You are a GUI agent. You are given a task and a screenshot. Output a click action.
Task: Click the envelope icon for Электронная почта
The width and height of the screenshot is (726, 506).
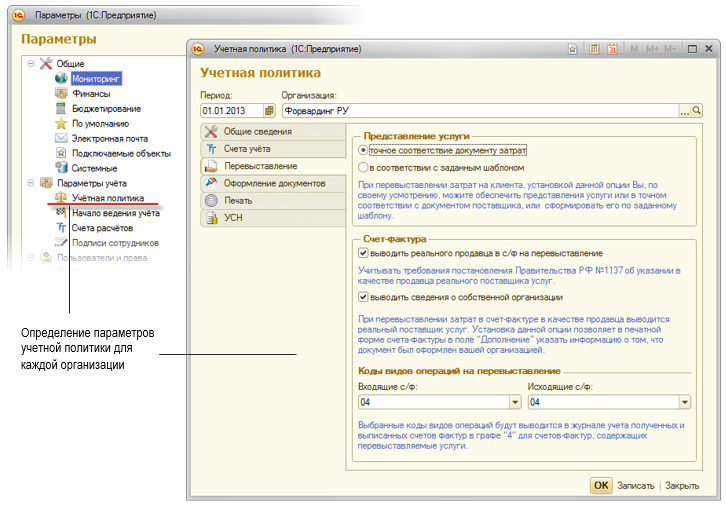(61, 138)
